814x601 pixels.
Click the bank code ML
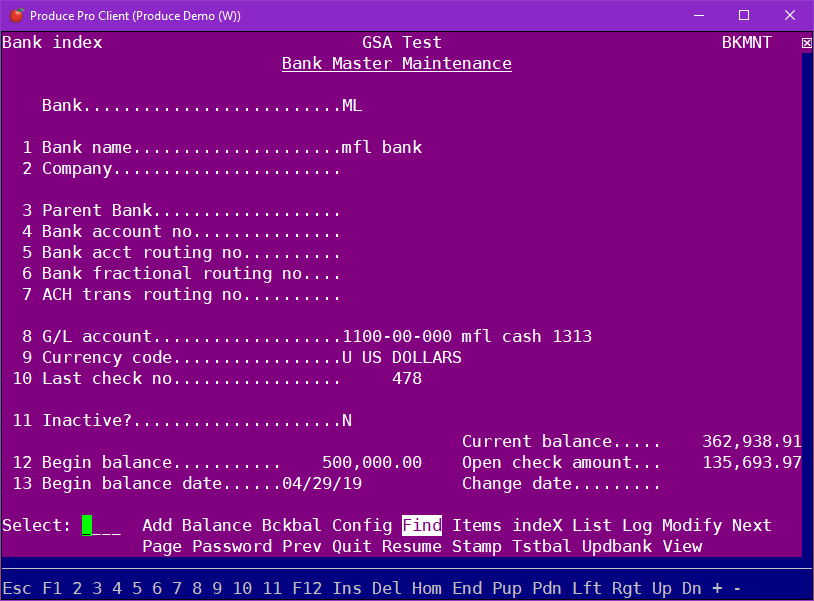point(352,106)
